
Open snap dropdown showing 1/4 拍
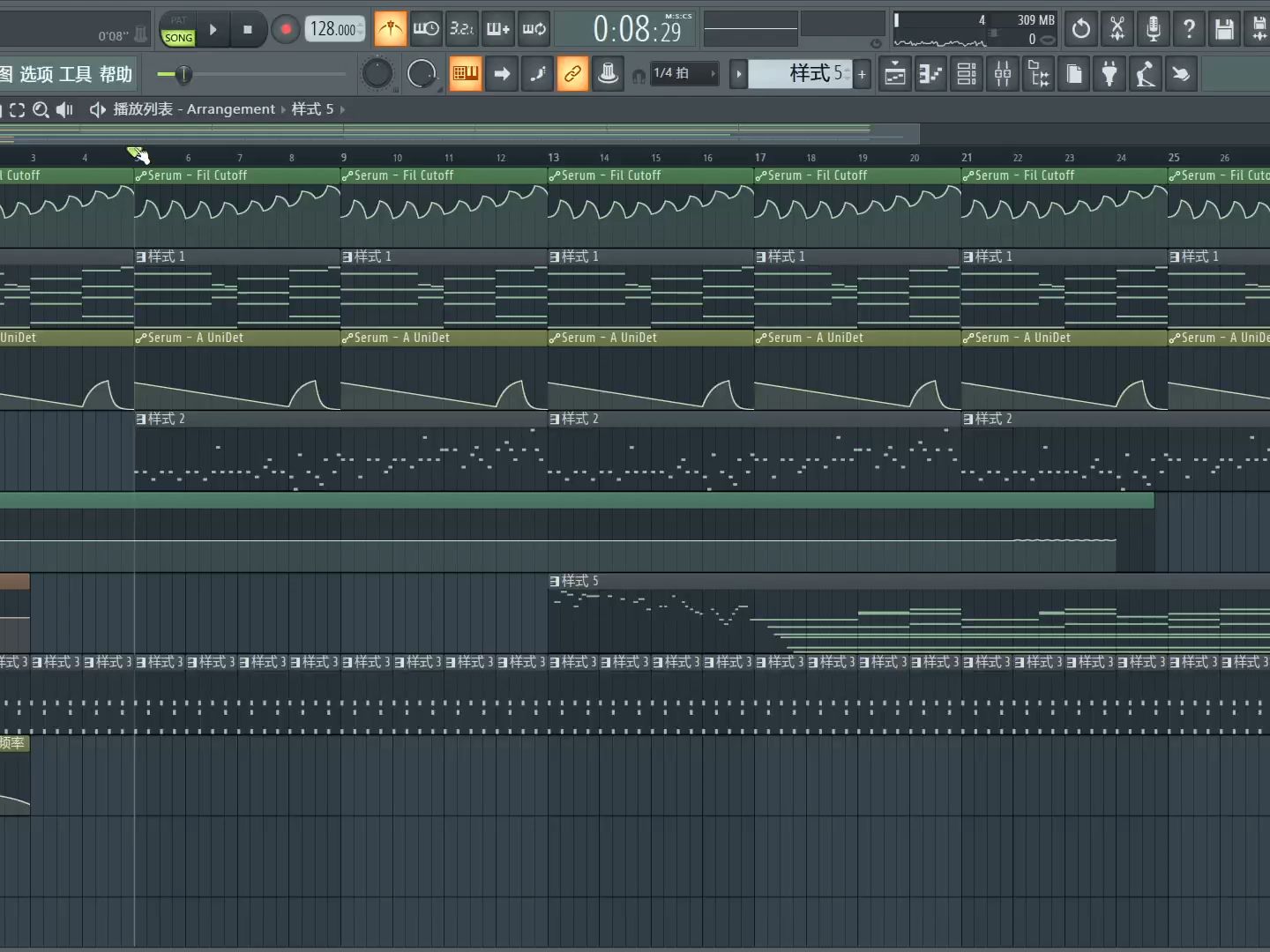pyautogui.click(x=685, y=73)
